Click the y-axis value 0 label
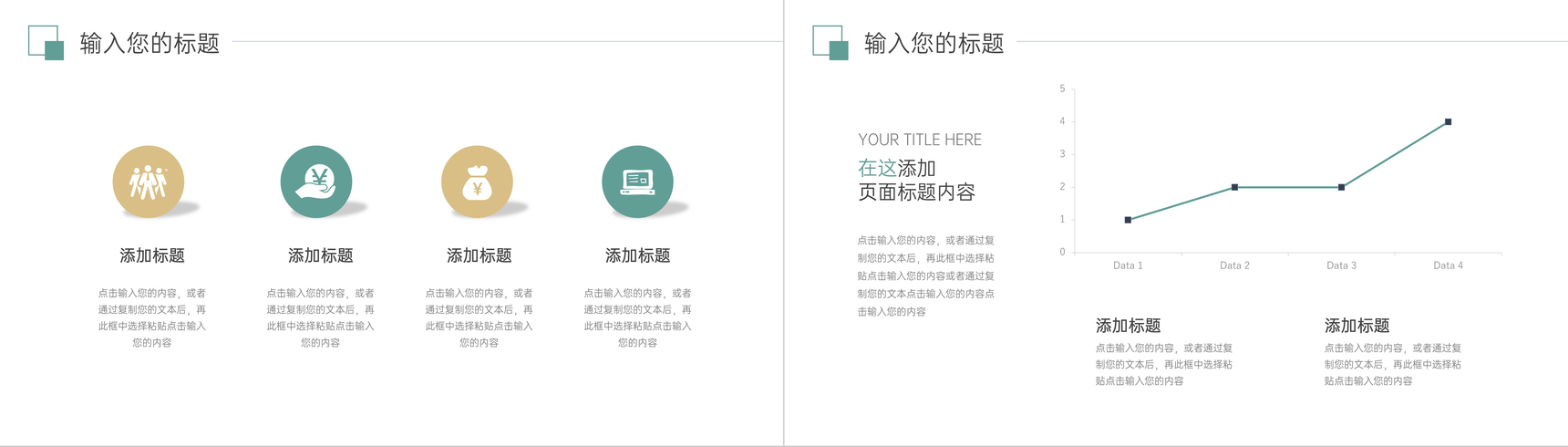Image resolution: width=1568 pixels, height=447 pixels. click(x=1062, y=252)
